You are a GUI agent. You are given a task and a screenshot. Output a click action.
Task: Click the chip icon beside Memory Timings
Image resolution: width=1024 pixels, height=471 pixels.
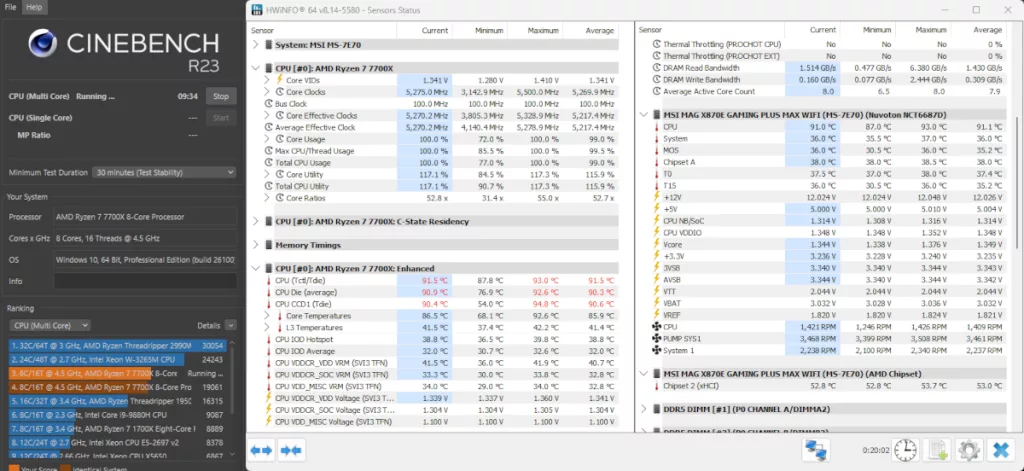pyautogui.click(x=269, y=245)
